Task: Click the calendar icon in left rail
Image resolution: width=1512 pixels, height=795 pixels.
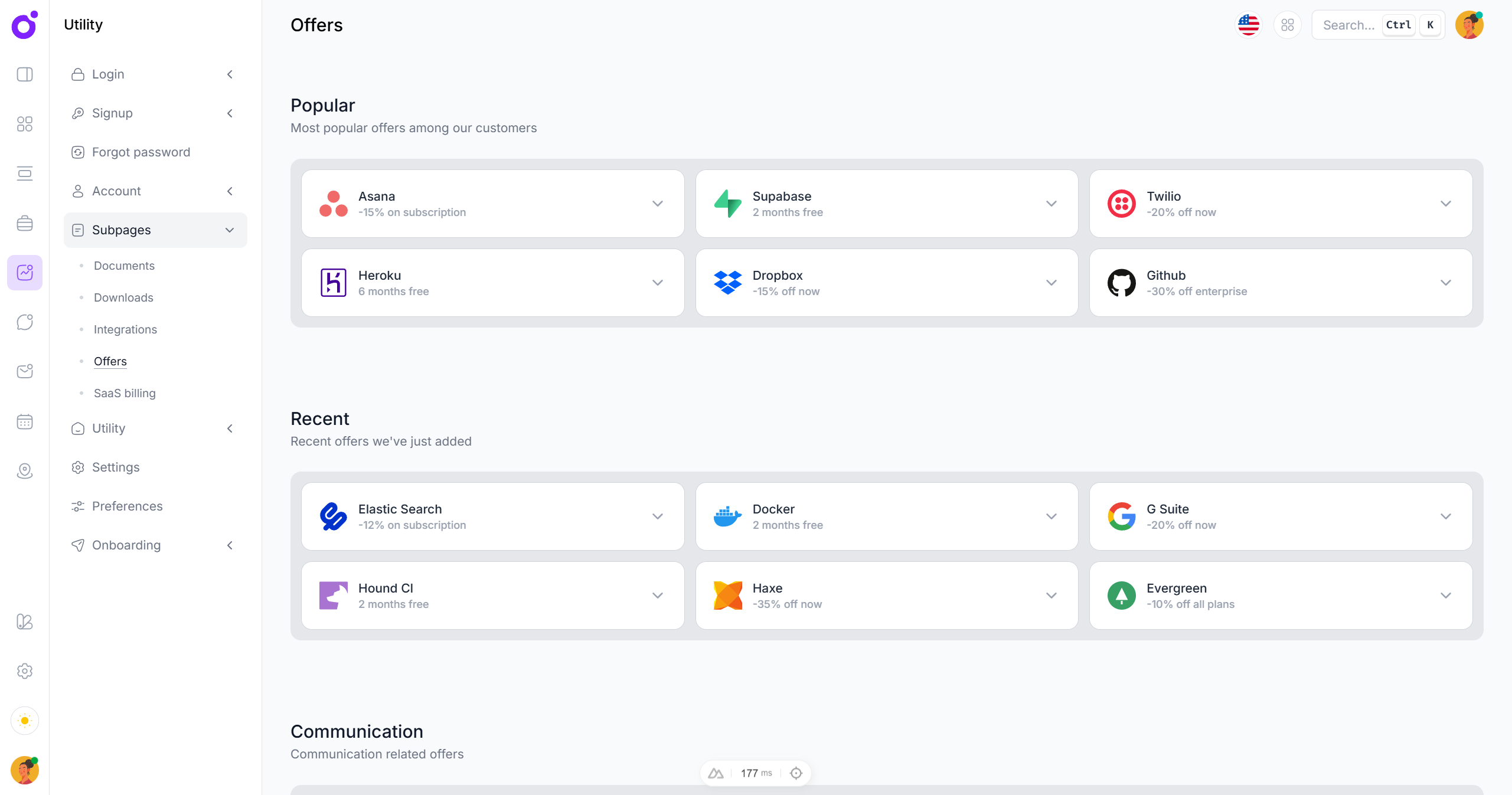Action: coord(25,421)
